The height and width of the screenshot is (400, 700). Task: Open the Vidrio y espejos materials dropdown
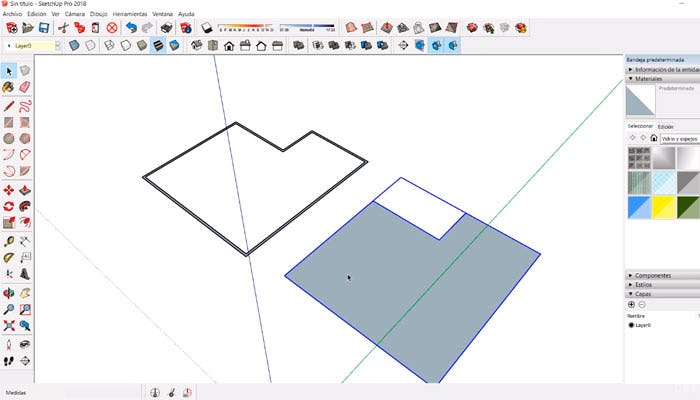[680, 139]
